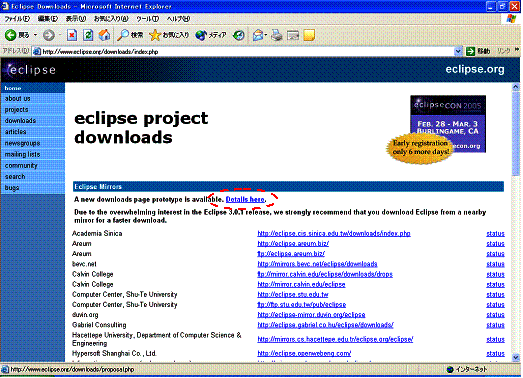523x378 pixels.
Task: Open the Search magnifier toolbar button
Action: (130, 35)
